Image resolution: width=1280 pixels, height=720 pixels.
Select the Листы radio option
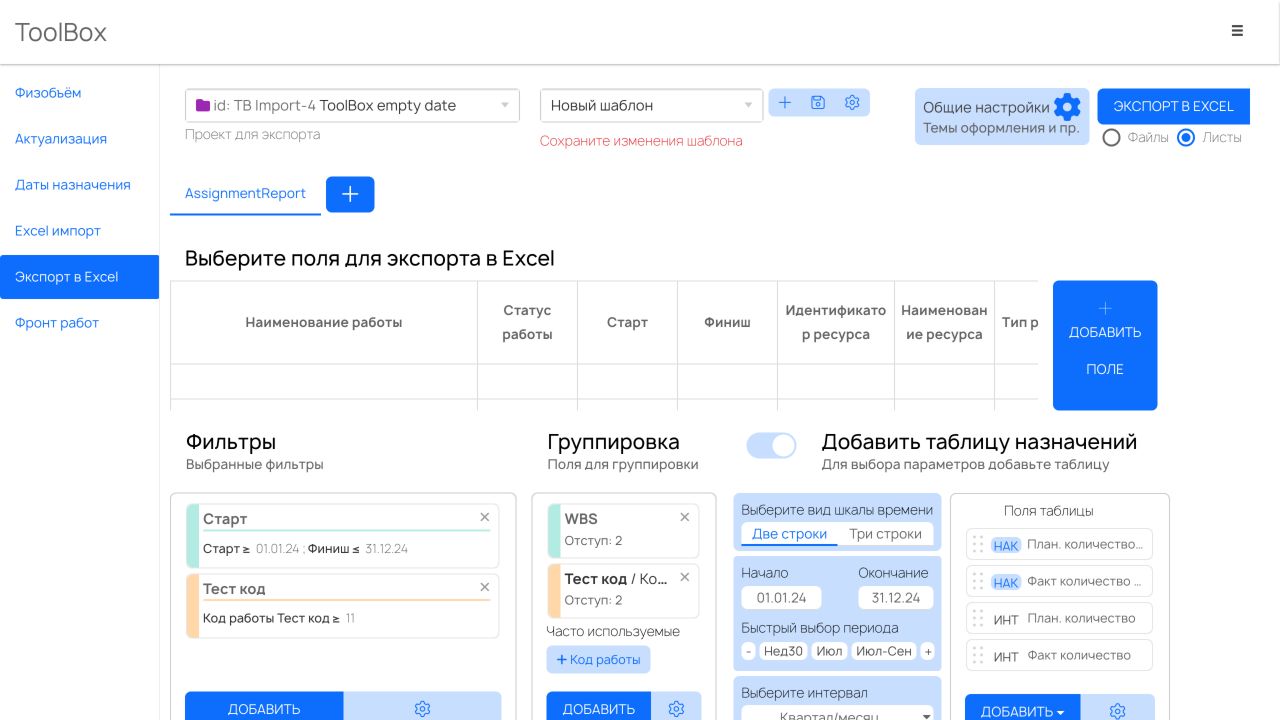tap(1186, 138)
